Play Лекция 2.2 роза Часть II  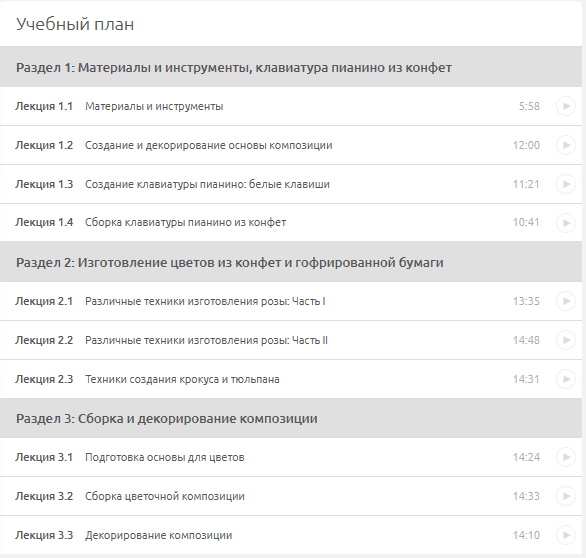(x=566, y=340)
